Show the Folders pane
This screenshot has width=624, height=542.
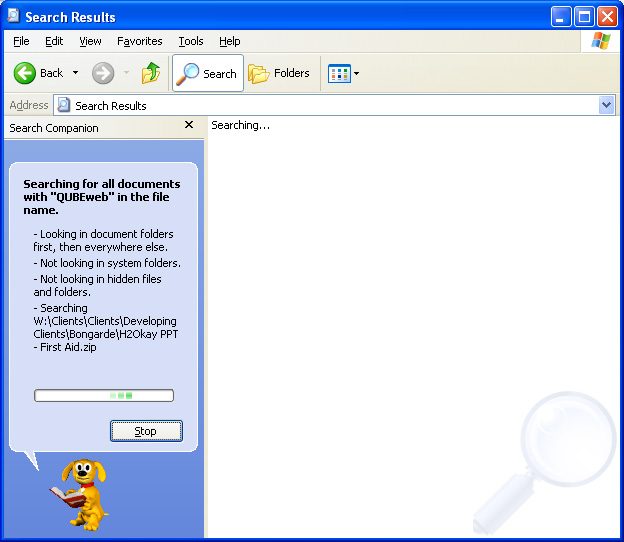[279, 73]
